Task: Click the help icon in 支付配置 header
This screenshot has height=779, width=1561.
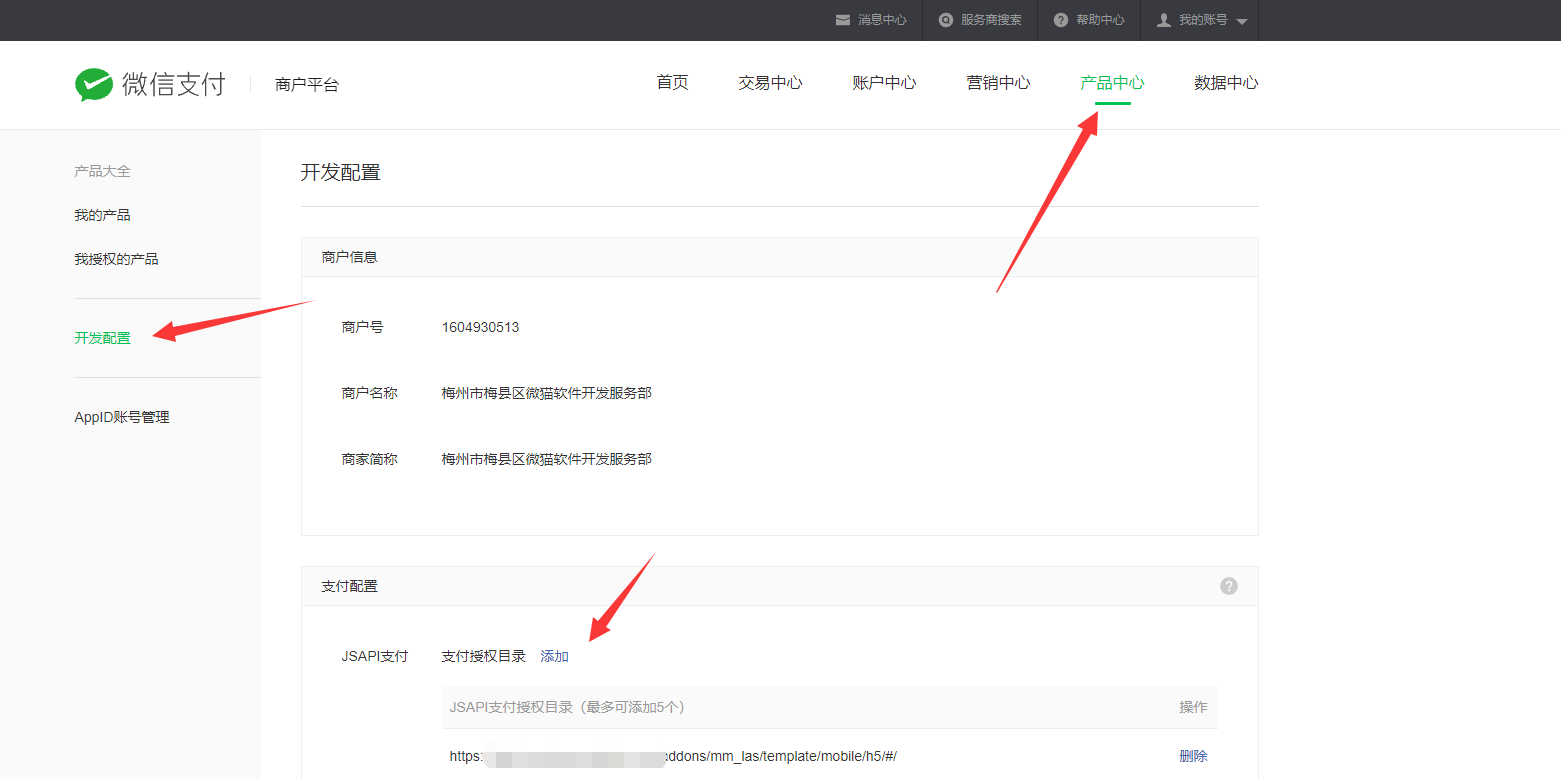Action: 1229,586
